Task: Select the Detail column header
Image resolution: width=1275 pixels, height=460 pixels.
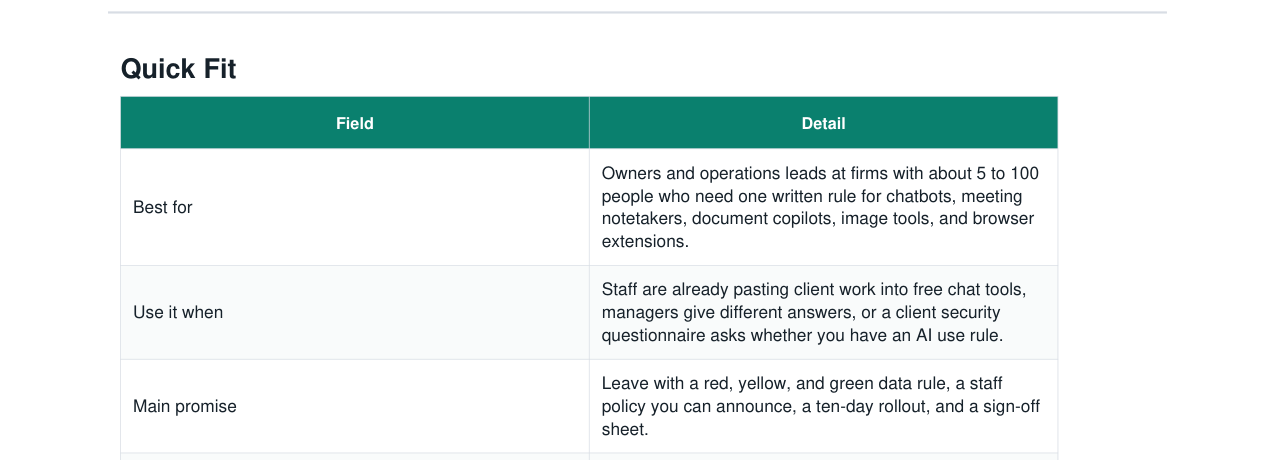Action: coord(823,123)
